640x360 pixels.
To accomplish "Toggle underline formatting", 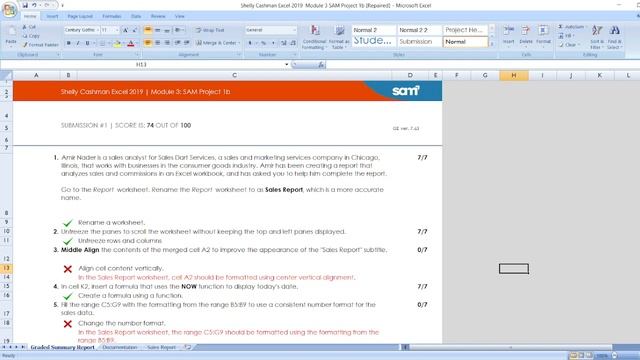I will point(87,43).
